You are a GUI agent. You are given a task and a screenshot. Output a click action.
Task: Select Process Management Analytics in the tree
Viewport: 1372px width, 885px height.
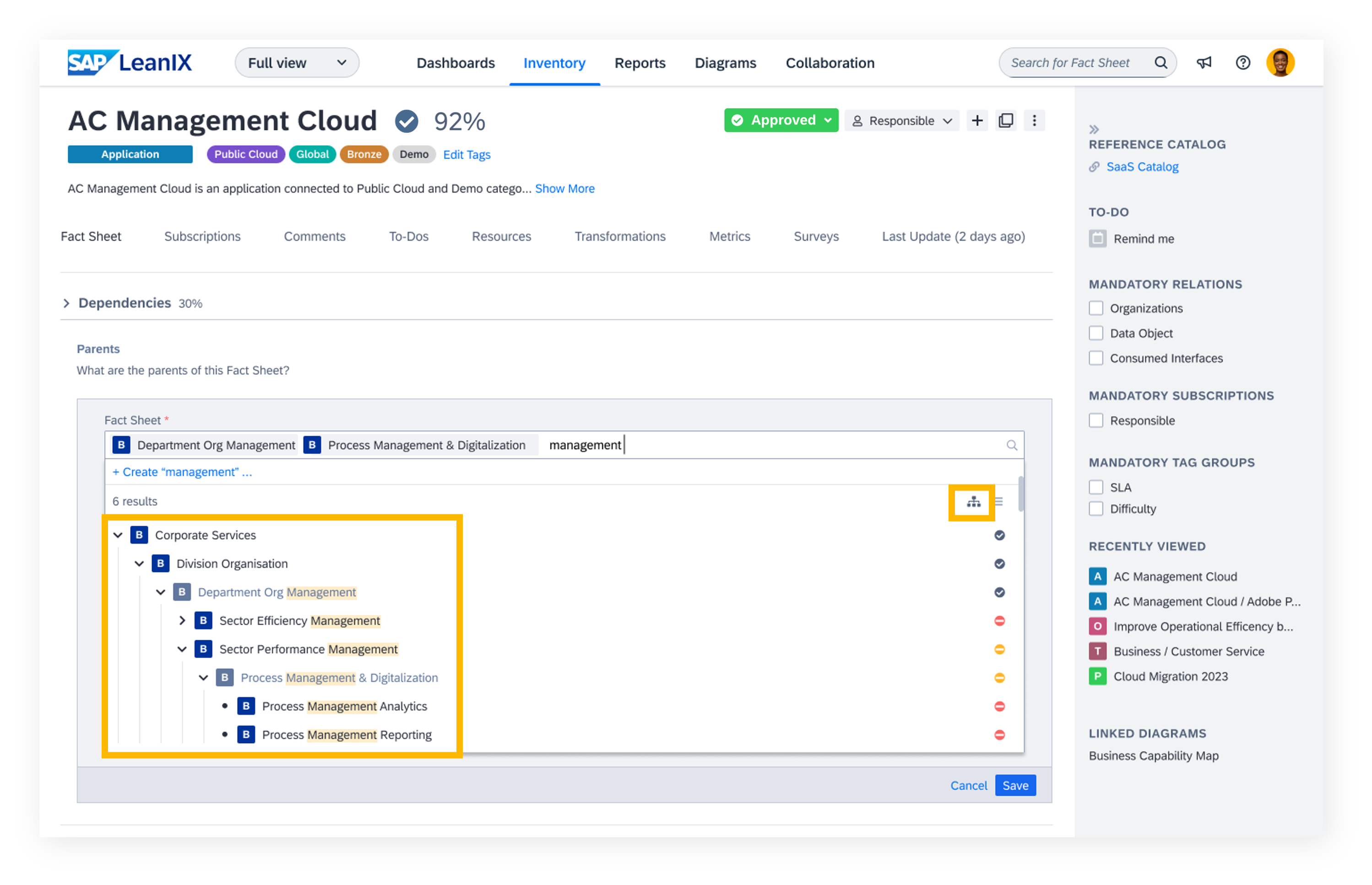click(x=344, y=706)
